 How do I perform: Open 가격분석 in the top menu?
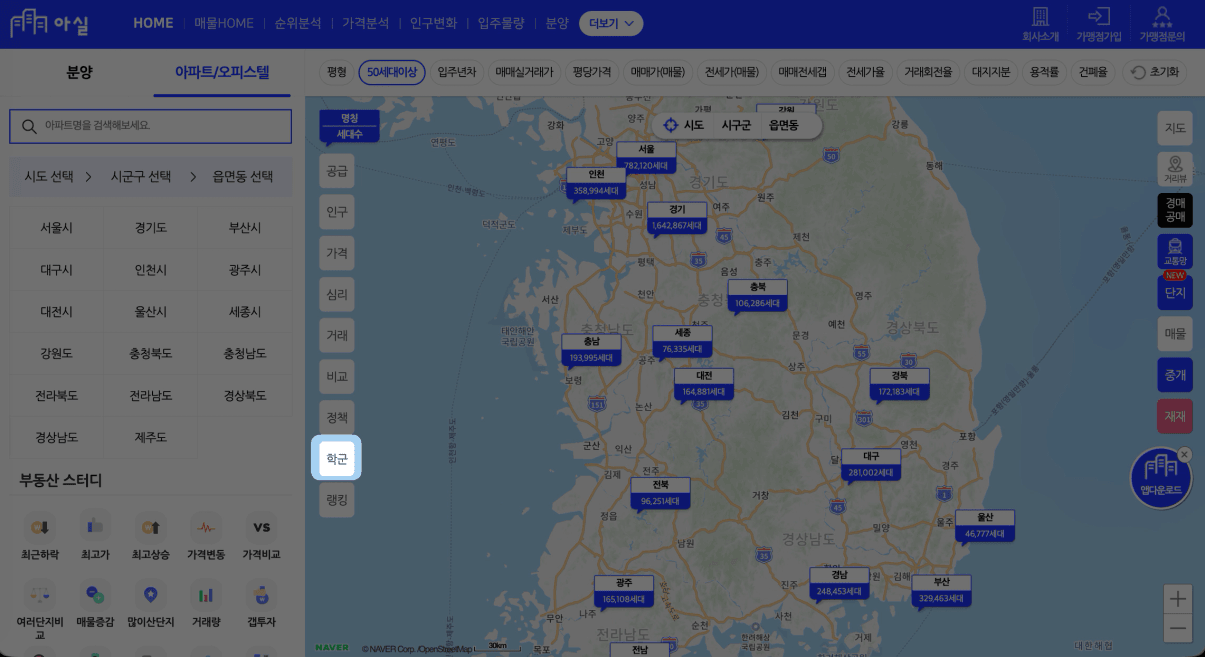pos(365,23)
